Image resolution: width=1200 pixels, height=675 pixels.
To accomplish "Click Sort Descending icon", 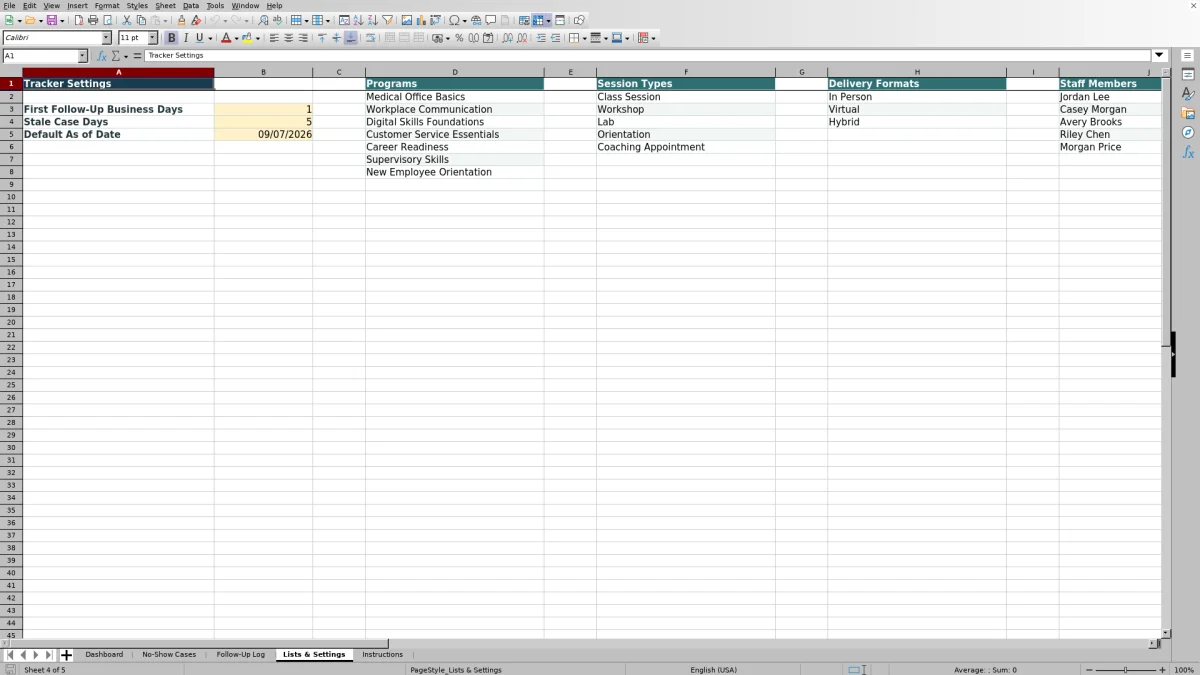I will tap(372, 20).
